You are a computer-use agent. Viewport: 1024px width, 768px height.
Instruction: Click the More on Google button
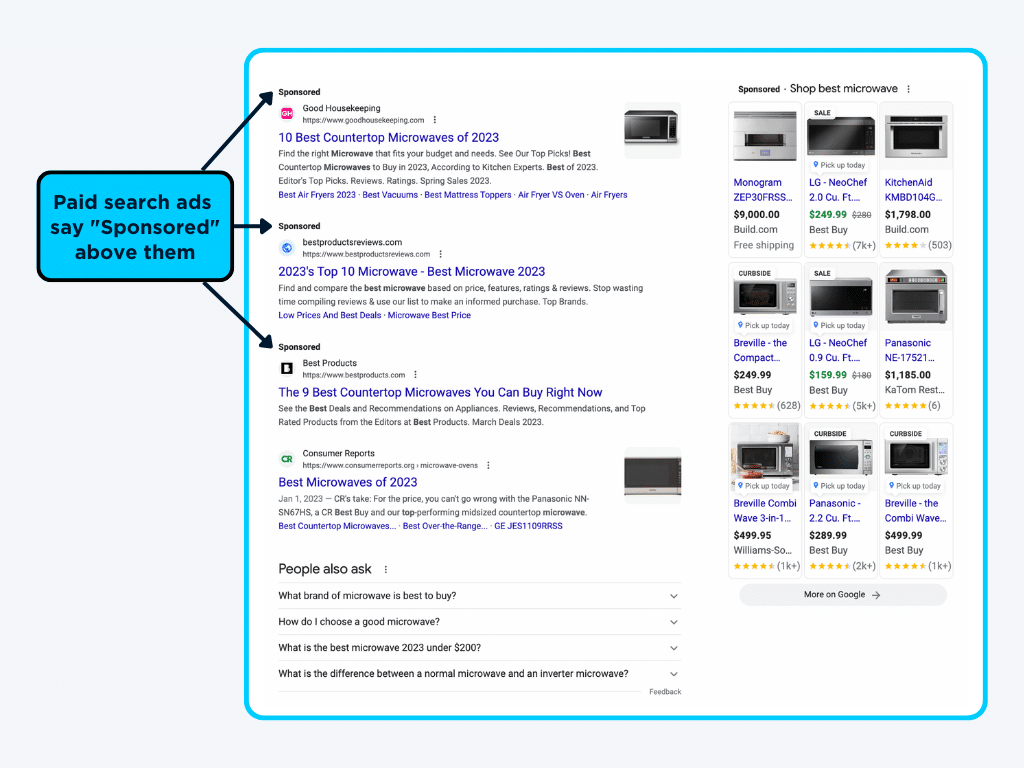(x=842, y=595)
